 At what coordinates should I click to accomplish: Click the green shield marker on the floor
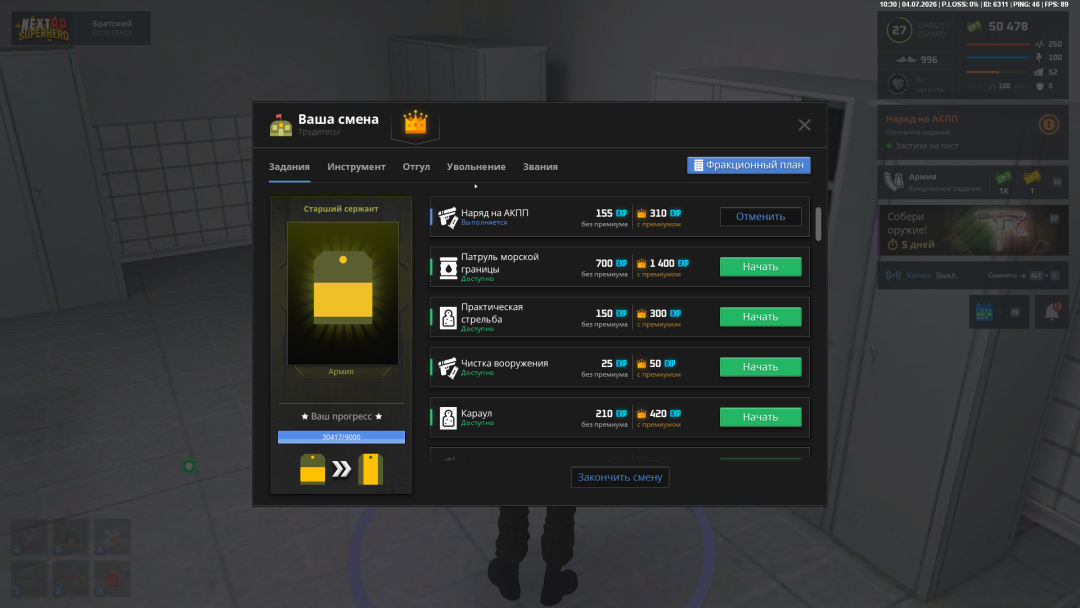pyautogui.click(x=189, y=466)
